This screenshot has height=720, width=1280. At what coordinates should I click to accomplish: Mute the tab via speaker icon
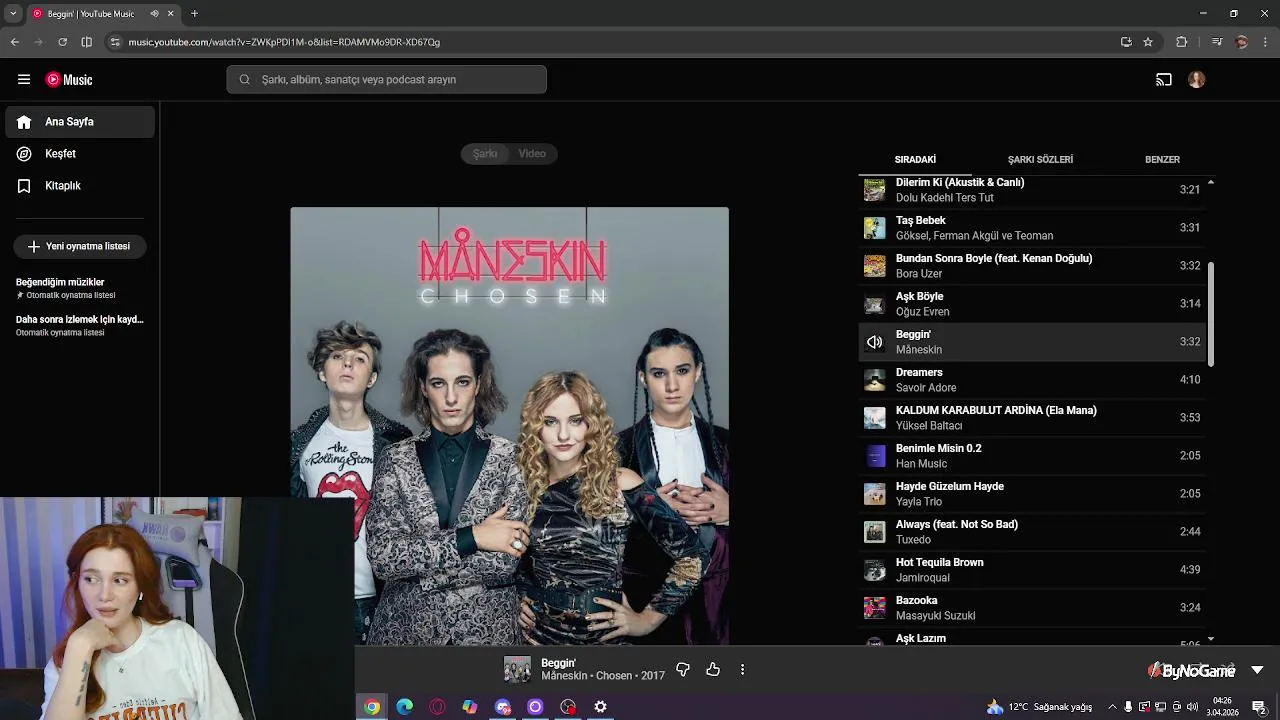click(x=155, y=14)
